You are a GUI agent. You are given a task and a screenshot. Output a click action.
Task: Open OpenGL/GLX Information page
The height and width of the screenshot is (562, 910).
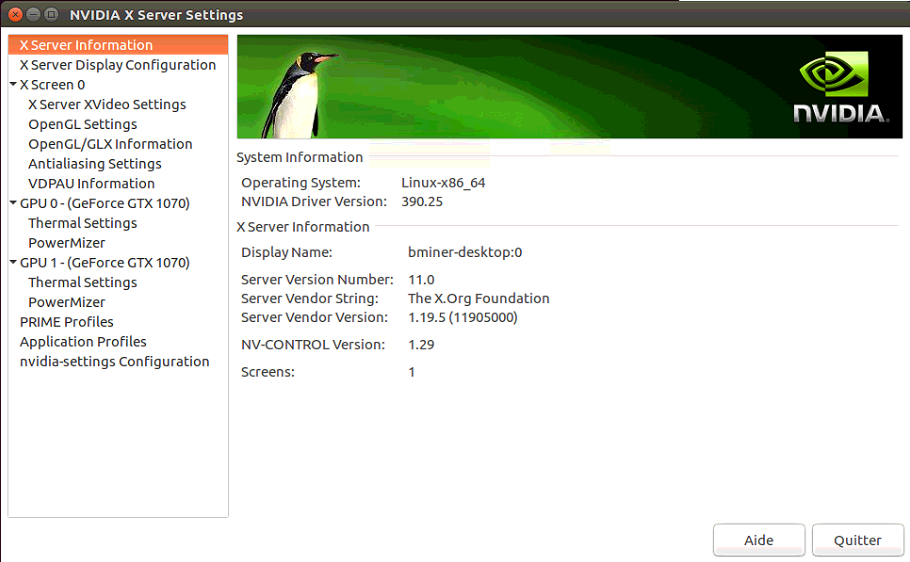(x=110, y=144)
